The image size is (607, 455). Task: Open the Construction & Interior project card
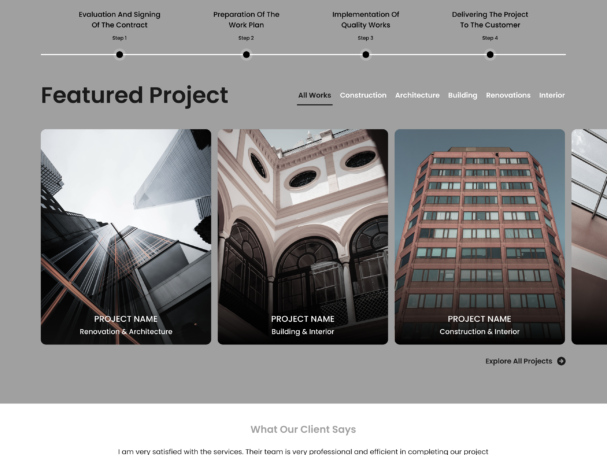[x=480, y=237]
